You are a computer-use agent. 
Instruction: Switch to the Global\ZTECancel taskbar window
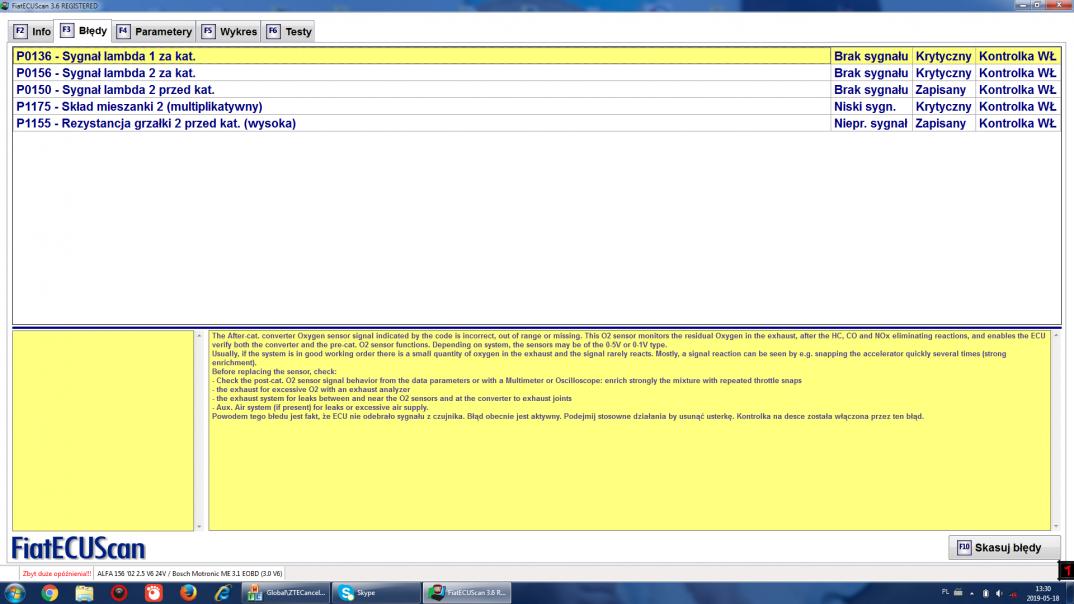[x=286, y=592]
